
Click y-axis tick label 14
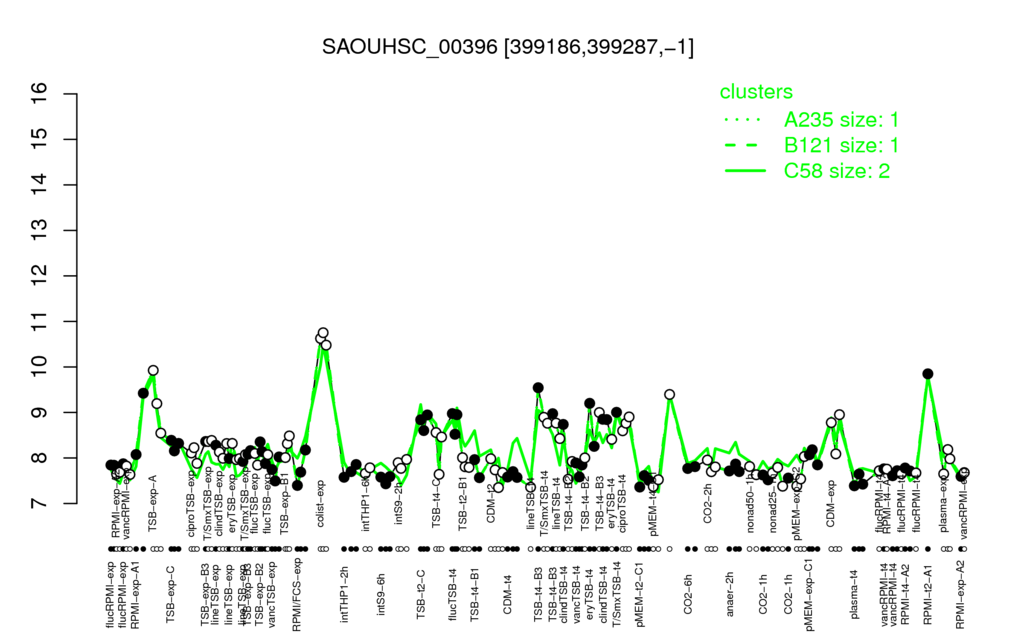[x=40, y=185]
